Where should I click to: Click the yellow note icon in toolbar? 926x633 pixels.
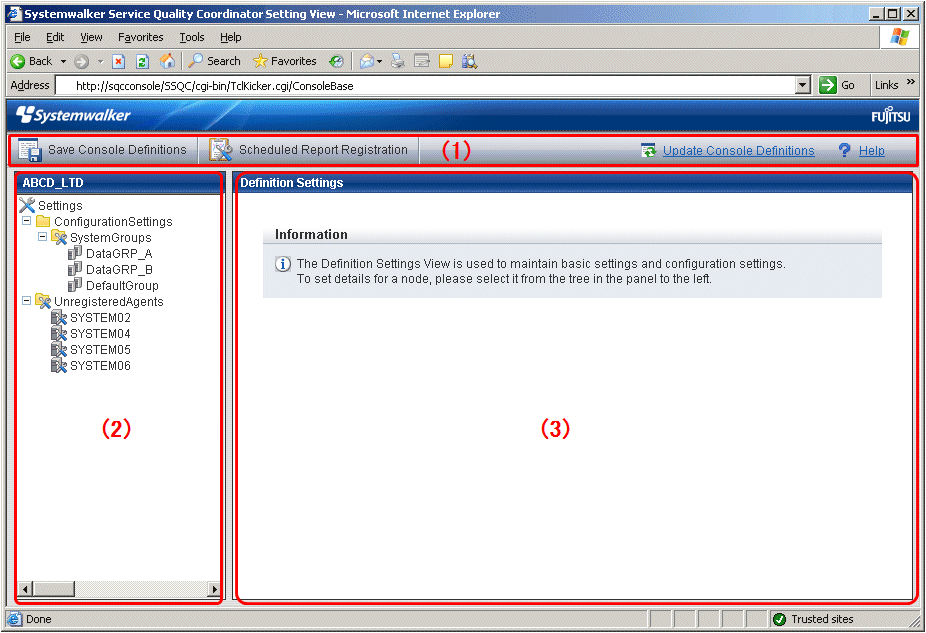click(446, 61)
